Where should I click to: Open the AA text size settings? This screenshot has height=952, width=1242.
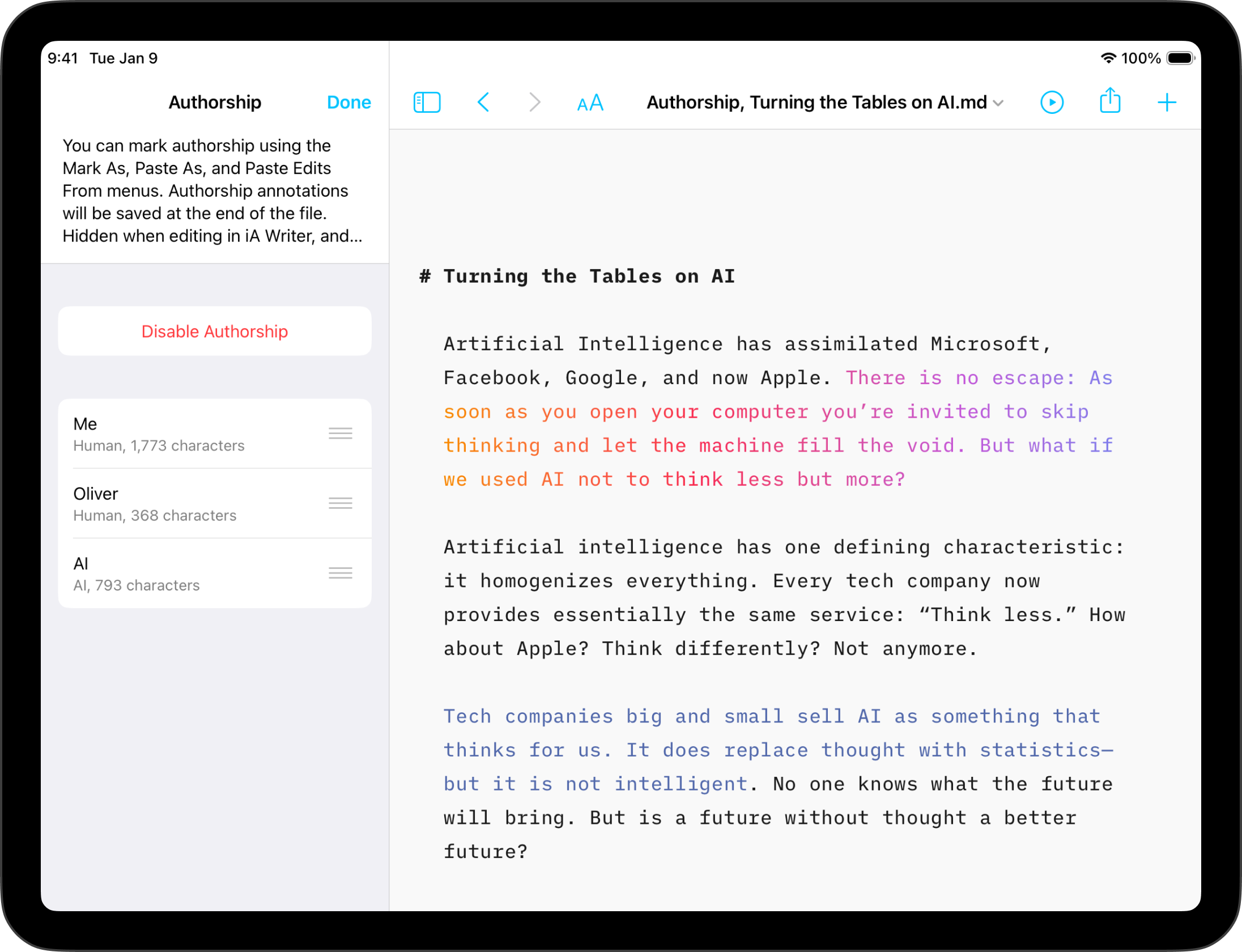click(590, 103)
